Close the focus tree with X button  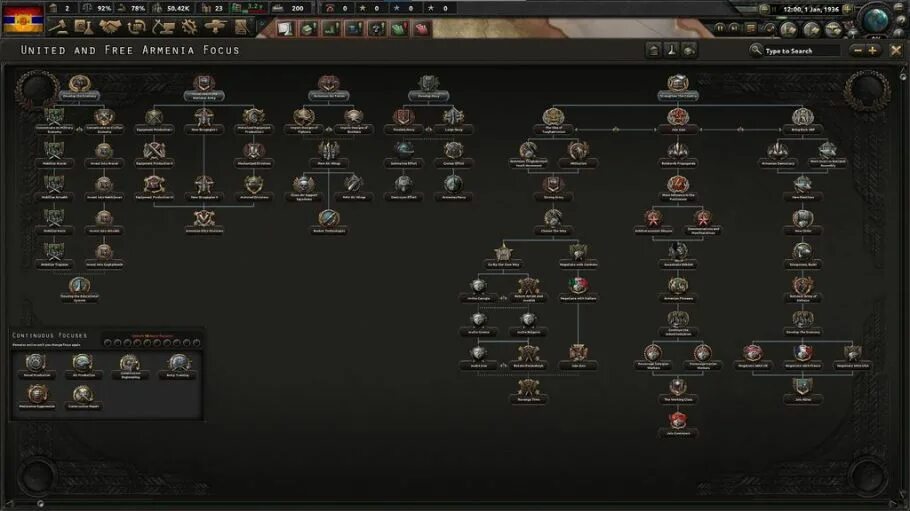click(x=896, y=51)
